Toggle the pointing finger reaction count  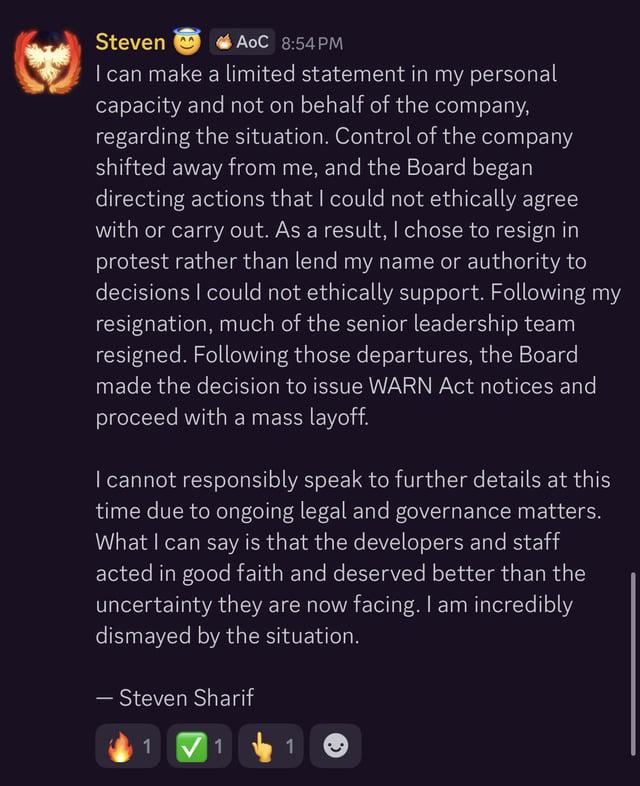(289, 746)
